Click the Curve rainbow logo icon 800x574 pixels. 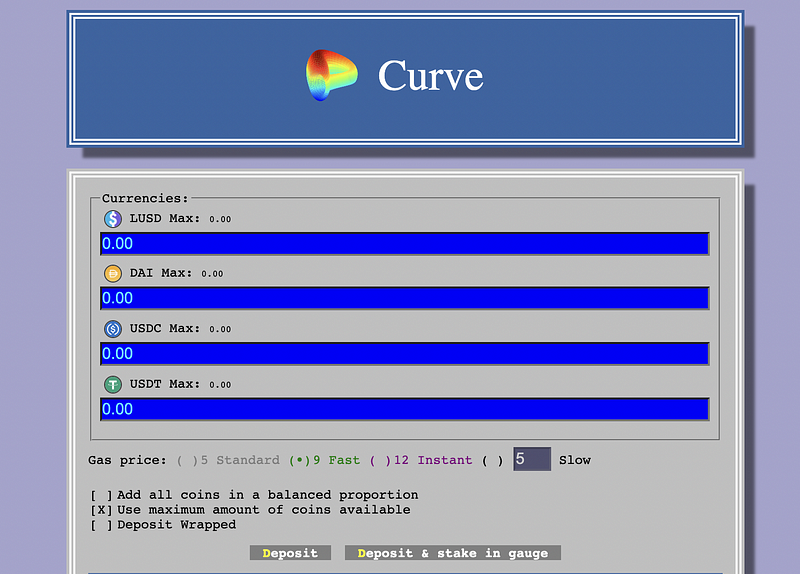332,75
